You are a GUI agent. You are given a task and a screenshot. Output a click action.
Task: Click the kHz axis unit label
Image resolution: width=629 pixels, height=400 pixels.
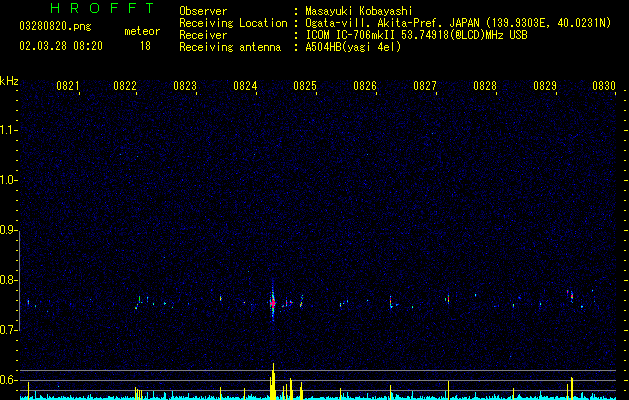(9, 81)
